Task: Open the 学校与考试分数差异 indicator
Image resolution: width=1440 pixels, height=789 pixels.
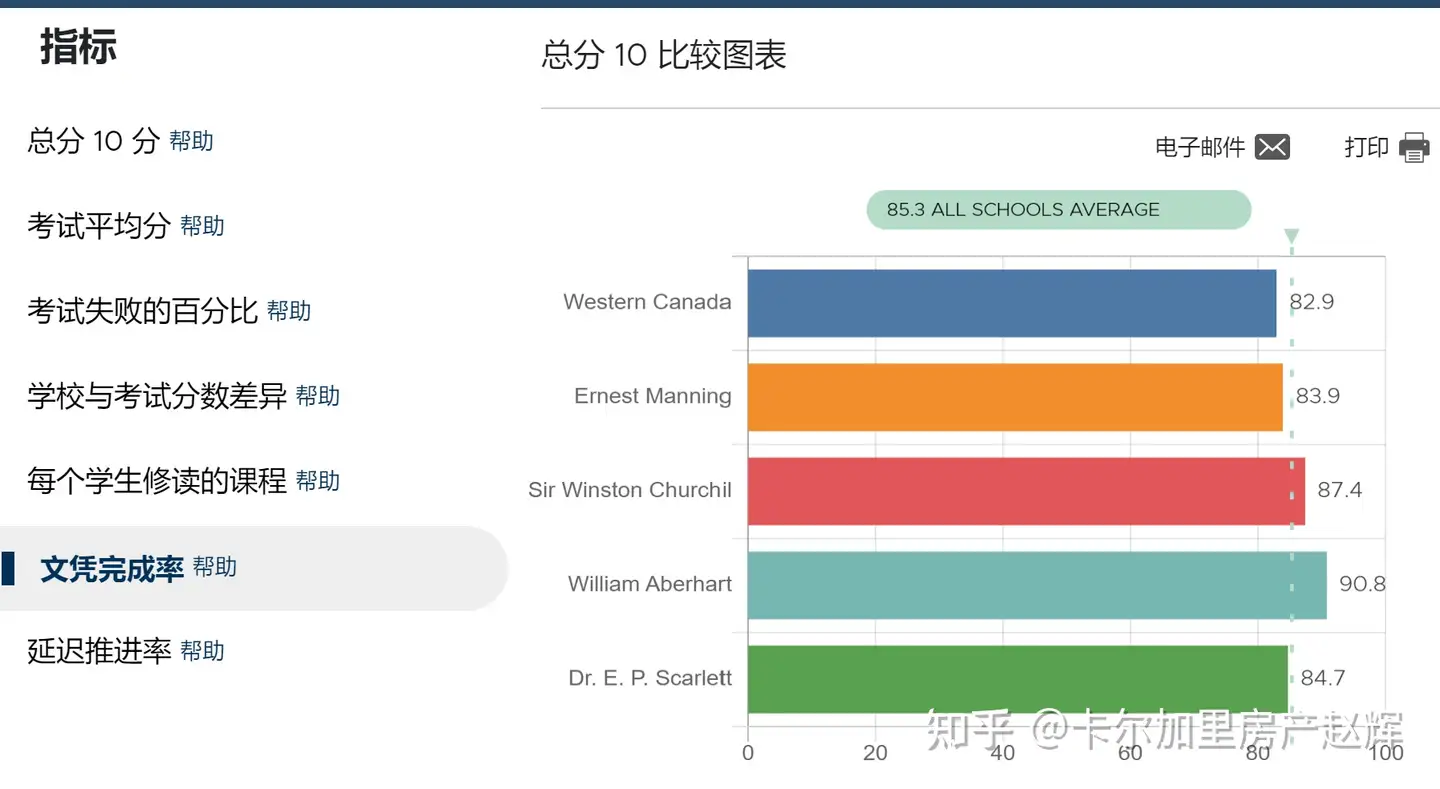Action: point(157,396)
